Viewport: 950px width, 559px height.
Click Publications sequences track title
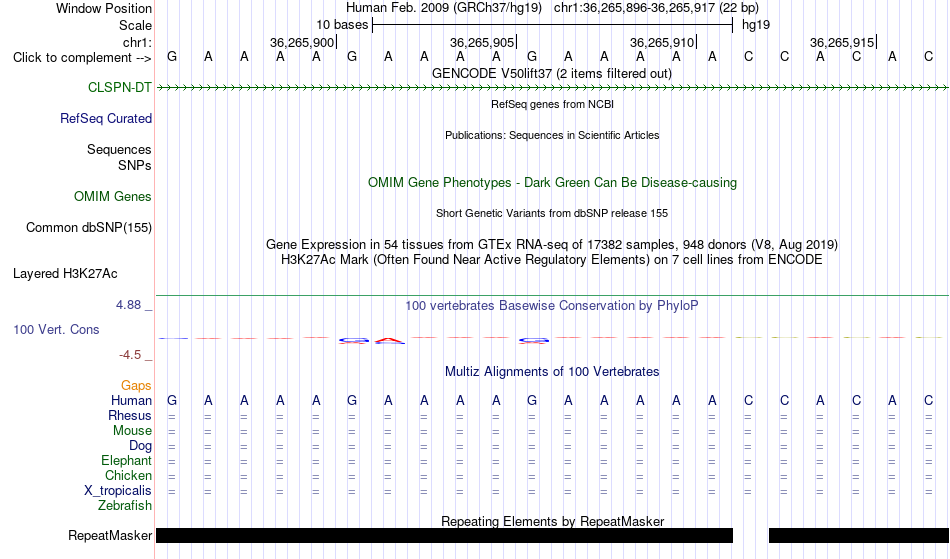tap(552, 135)
